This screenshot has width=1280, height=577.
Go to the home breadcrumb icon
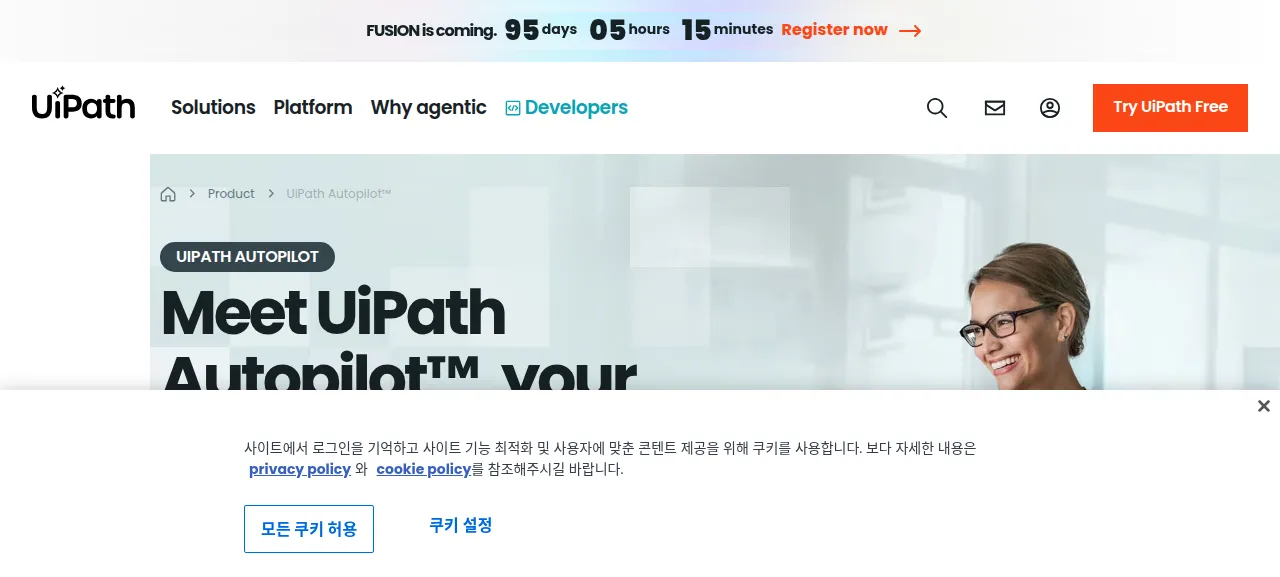168,194
